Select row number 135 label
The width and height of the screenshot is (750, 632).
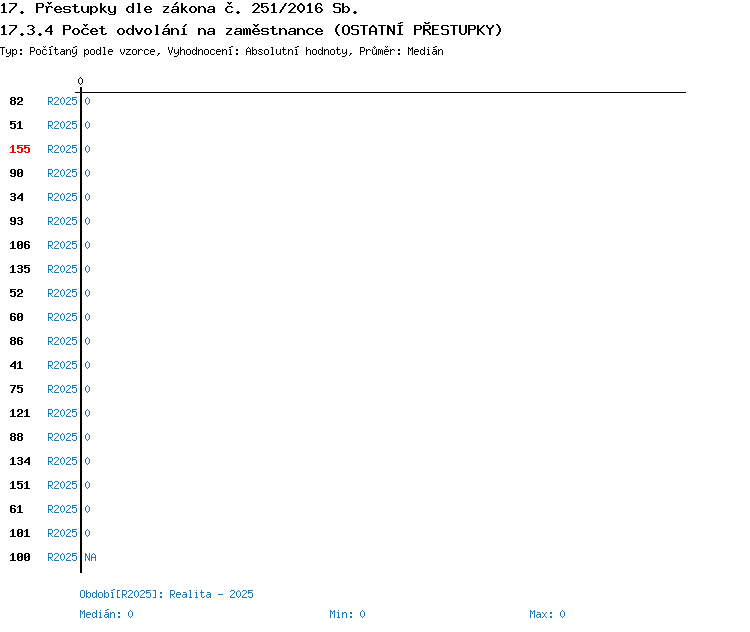click(20, 269)
